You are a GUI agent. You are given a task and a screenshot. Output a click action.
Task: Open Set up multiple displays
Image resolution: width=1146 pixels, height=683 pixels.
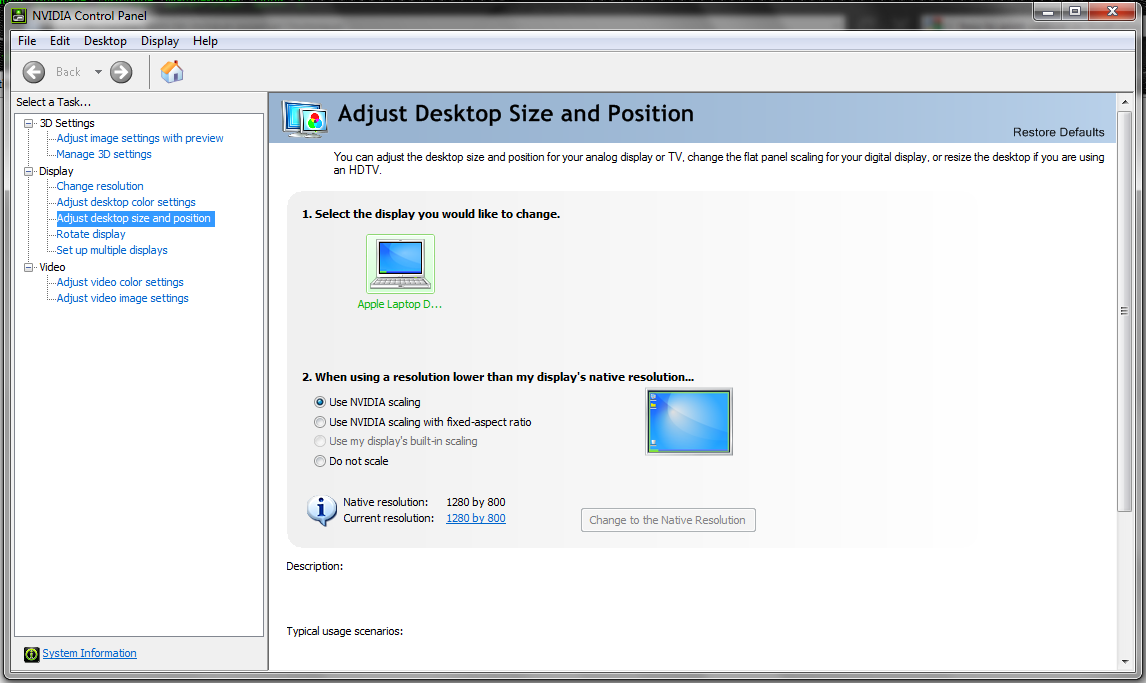(x=112, y=251)
